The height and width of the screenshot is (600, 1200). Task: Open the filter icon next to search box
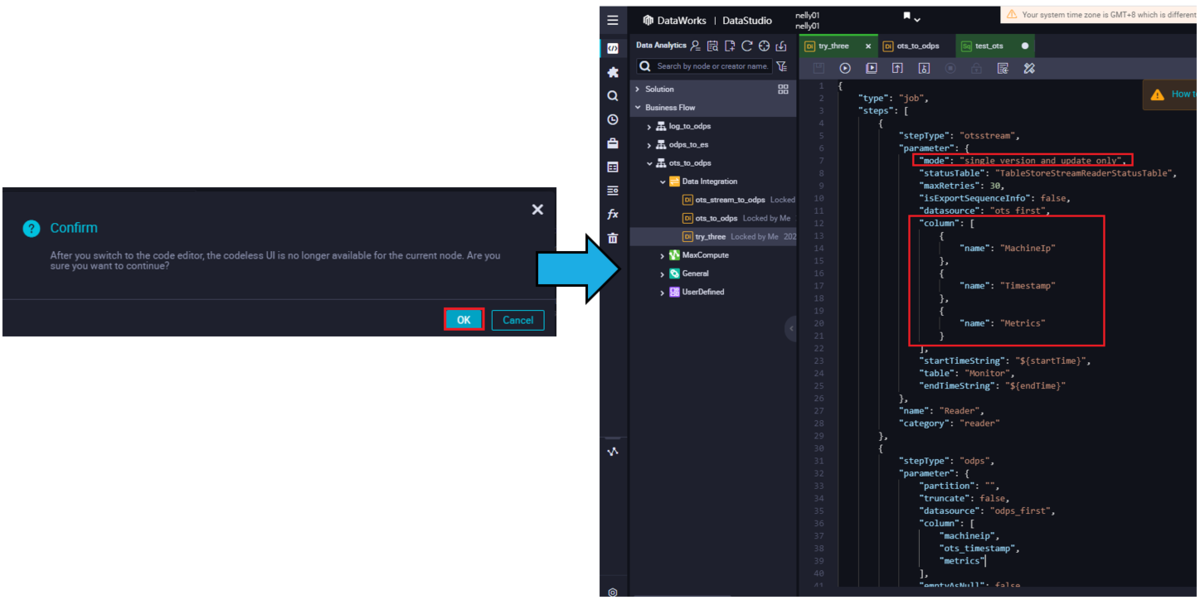pos(782,66)
